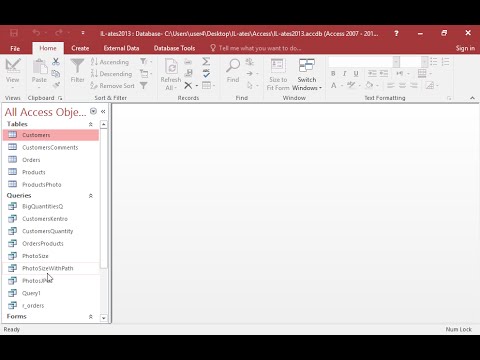The width and height of the screenshot is (480, 360).
Task: Click the Replace icon in Find group
Action: 249,61
